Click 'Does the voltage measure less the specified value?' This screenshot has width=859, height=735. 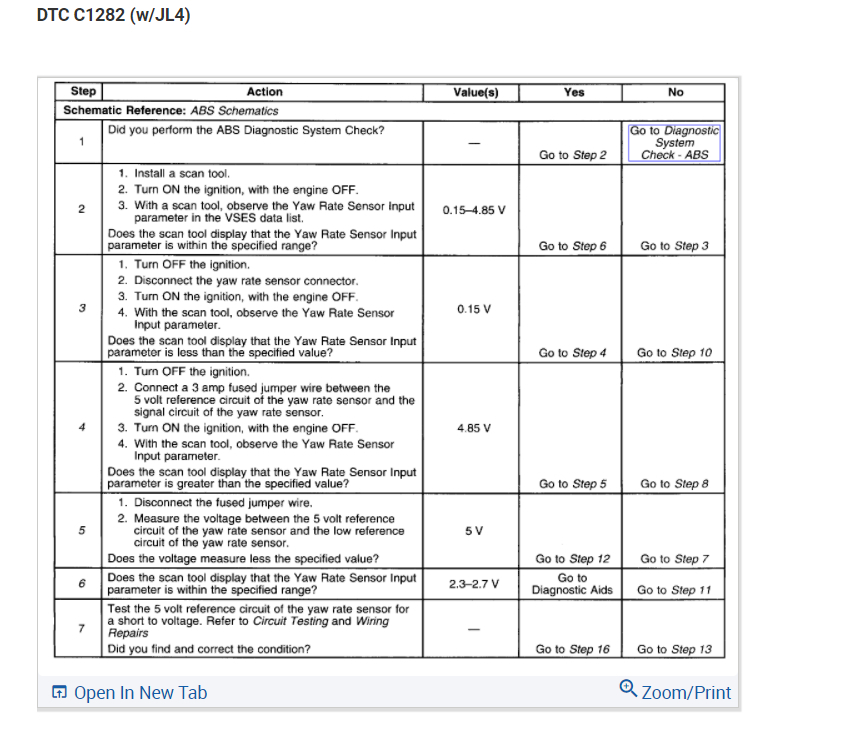pyautogui.click(x=243, y=559)
